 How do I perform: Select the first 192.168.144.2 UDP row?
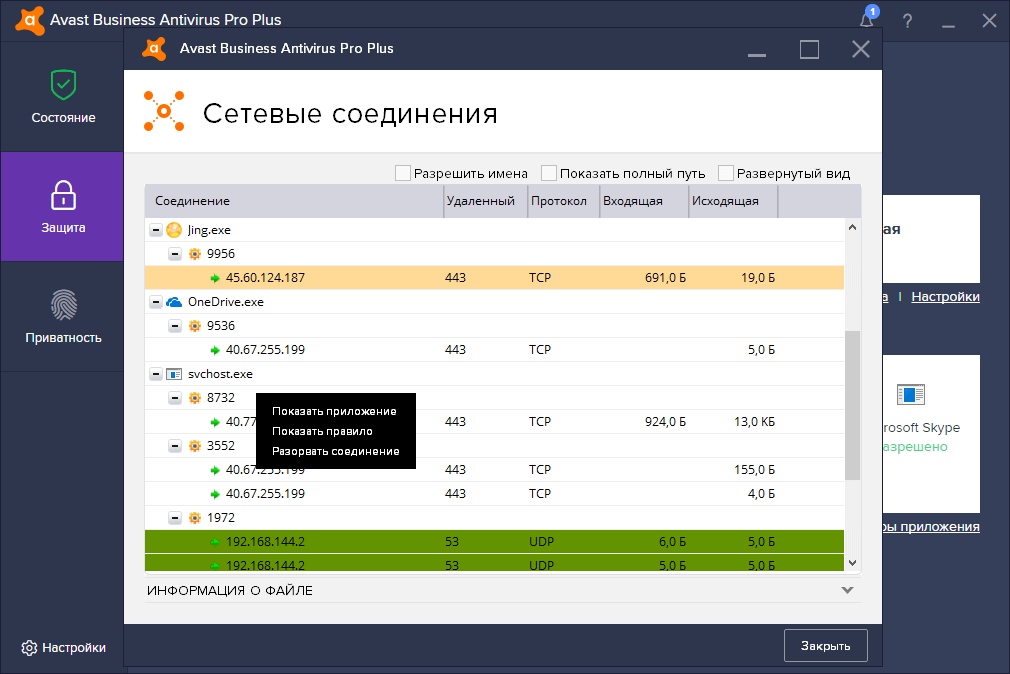coord(494,542)
